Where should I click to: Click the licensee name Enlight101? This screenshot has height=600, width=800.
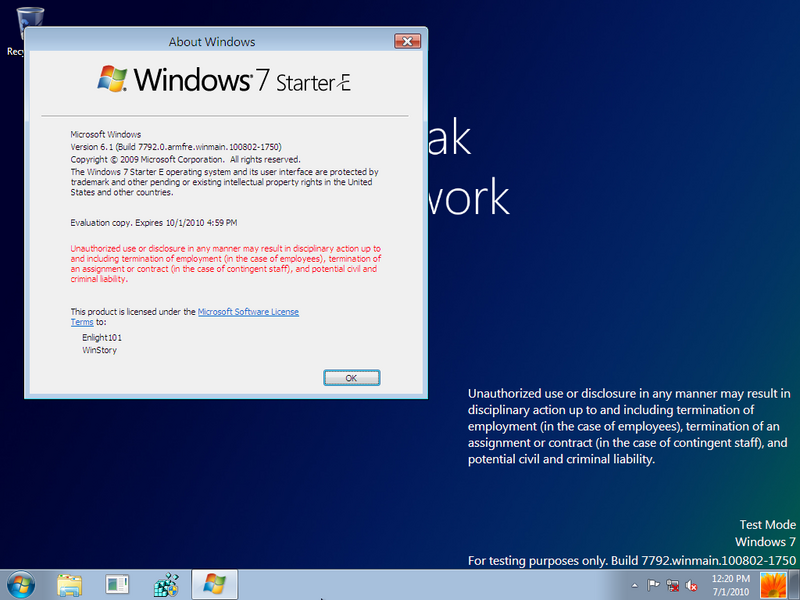102,337
